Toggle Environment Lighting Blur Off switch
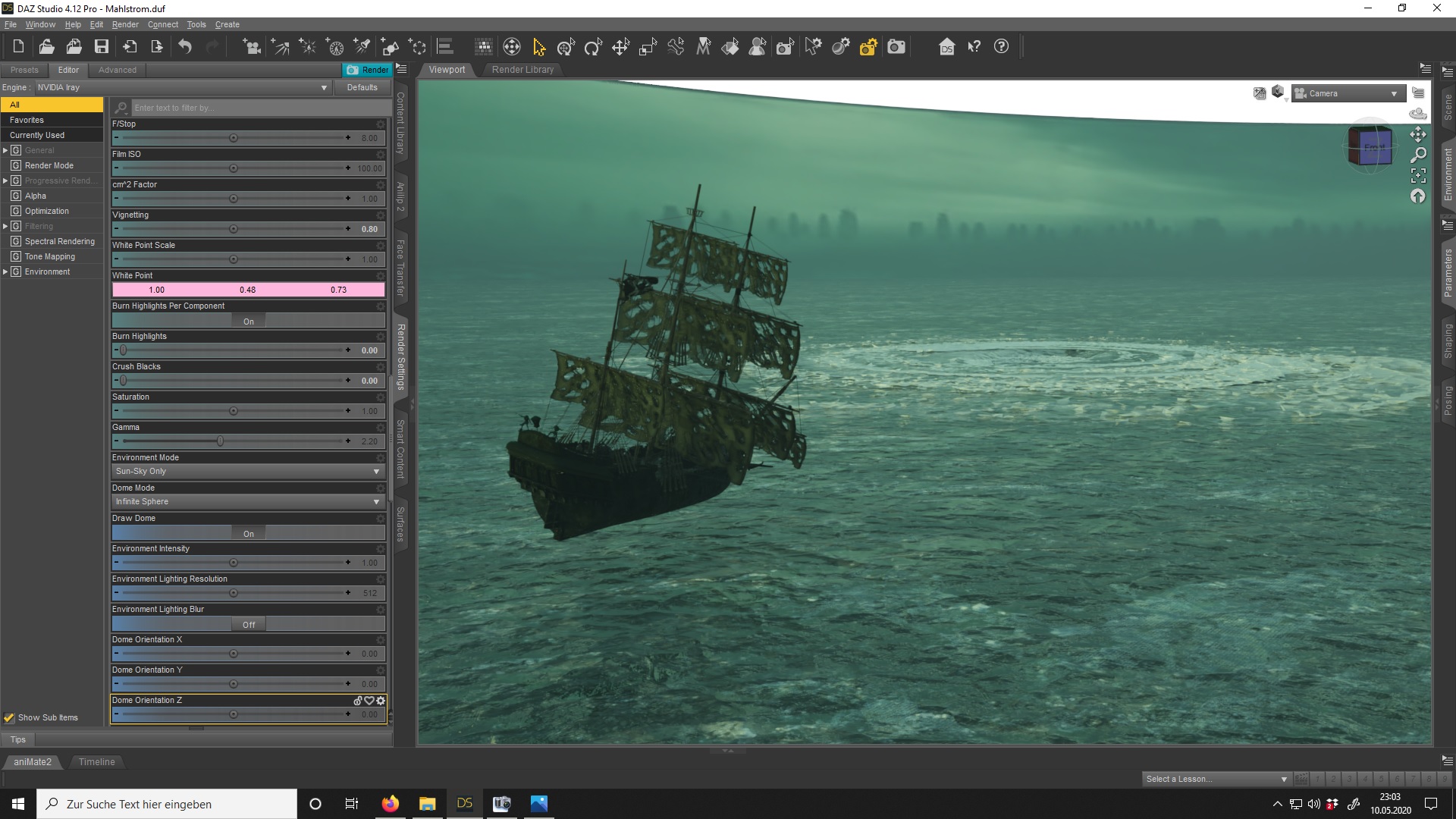 coord(248,624)
